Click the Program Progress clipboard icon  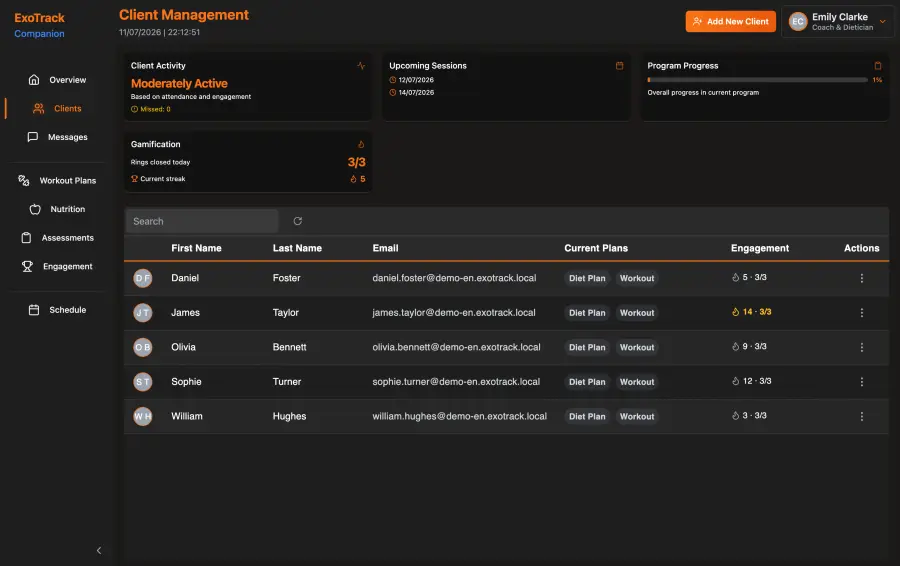click(x=878, y=65)
